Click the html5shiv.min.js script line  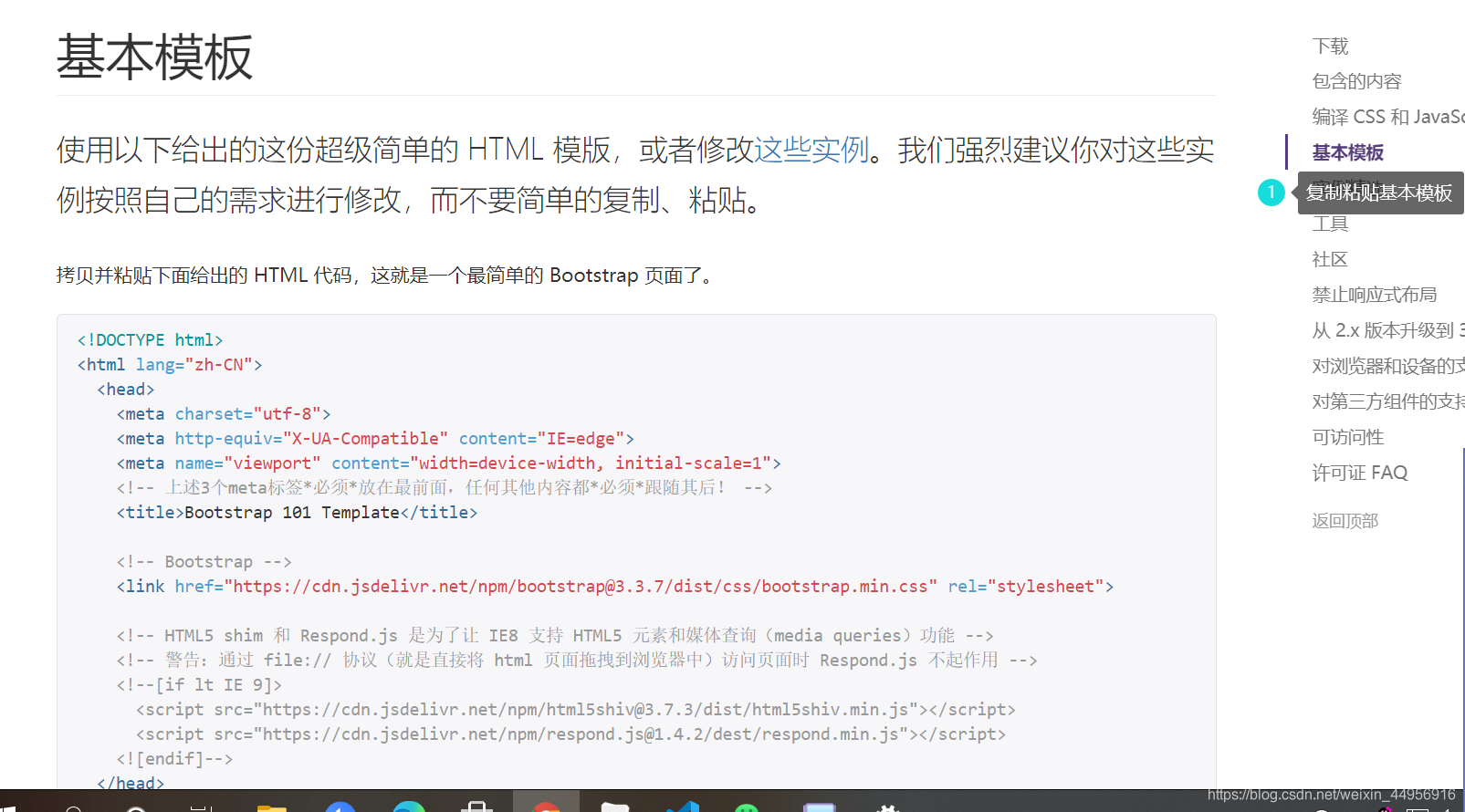point(575,709)
